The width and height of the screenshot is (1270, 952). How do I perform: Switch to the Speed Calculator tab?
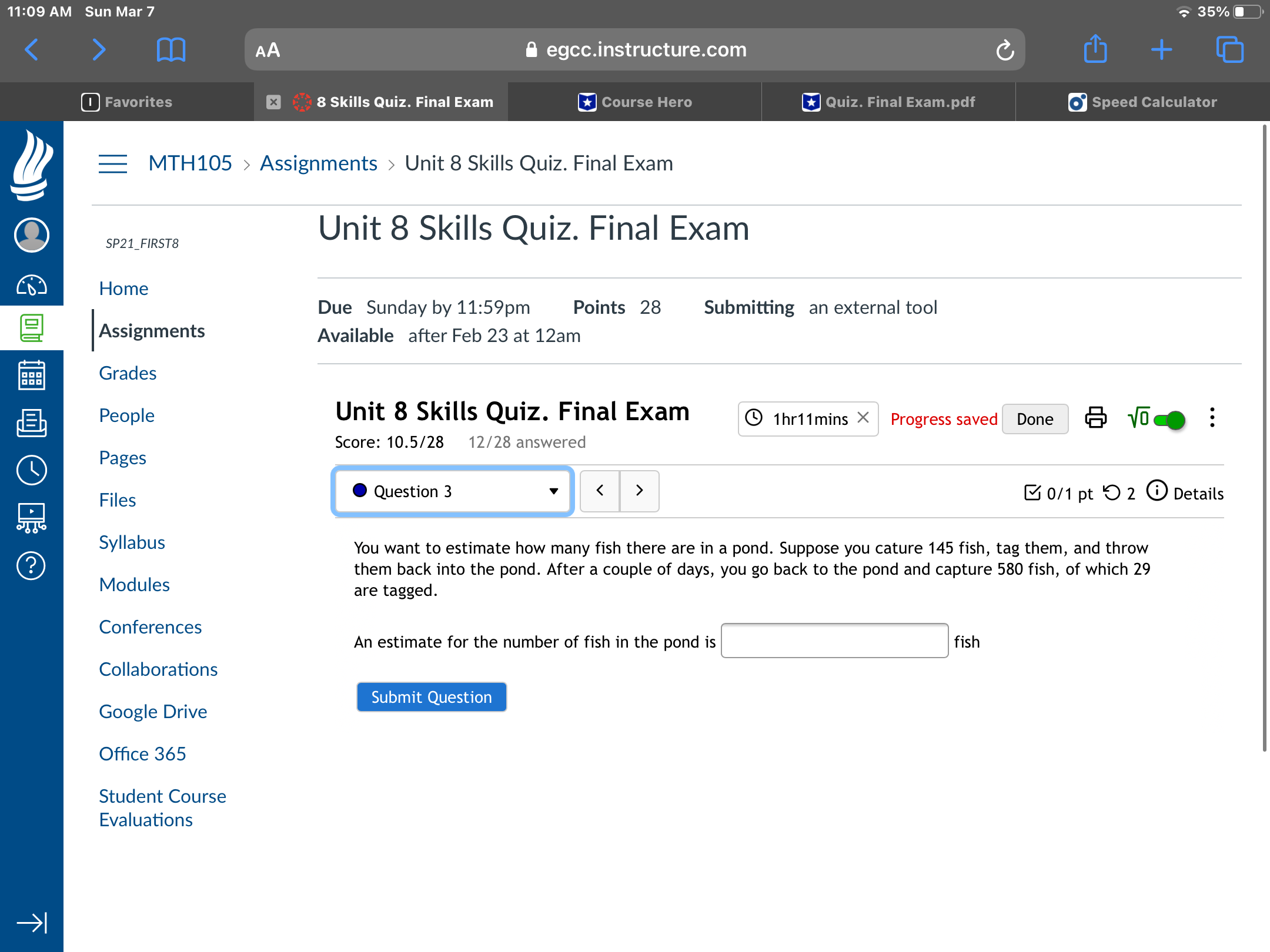point(1142,102)
